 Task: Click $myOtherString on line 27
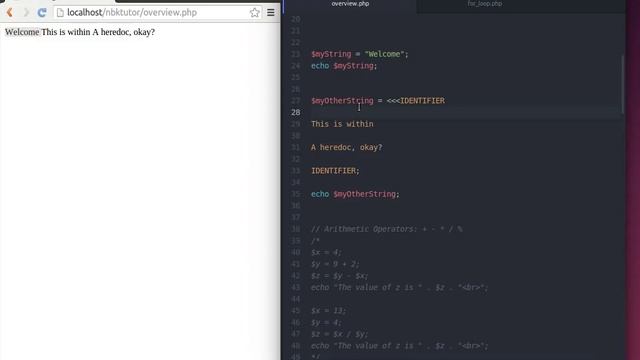(342, 100)
